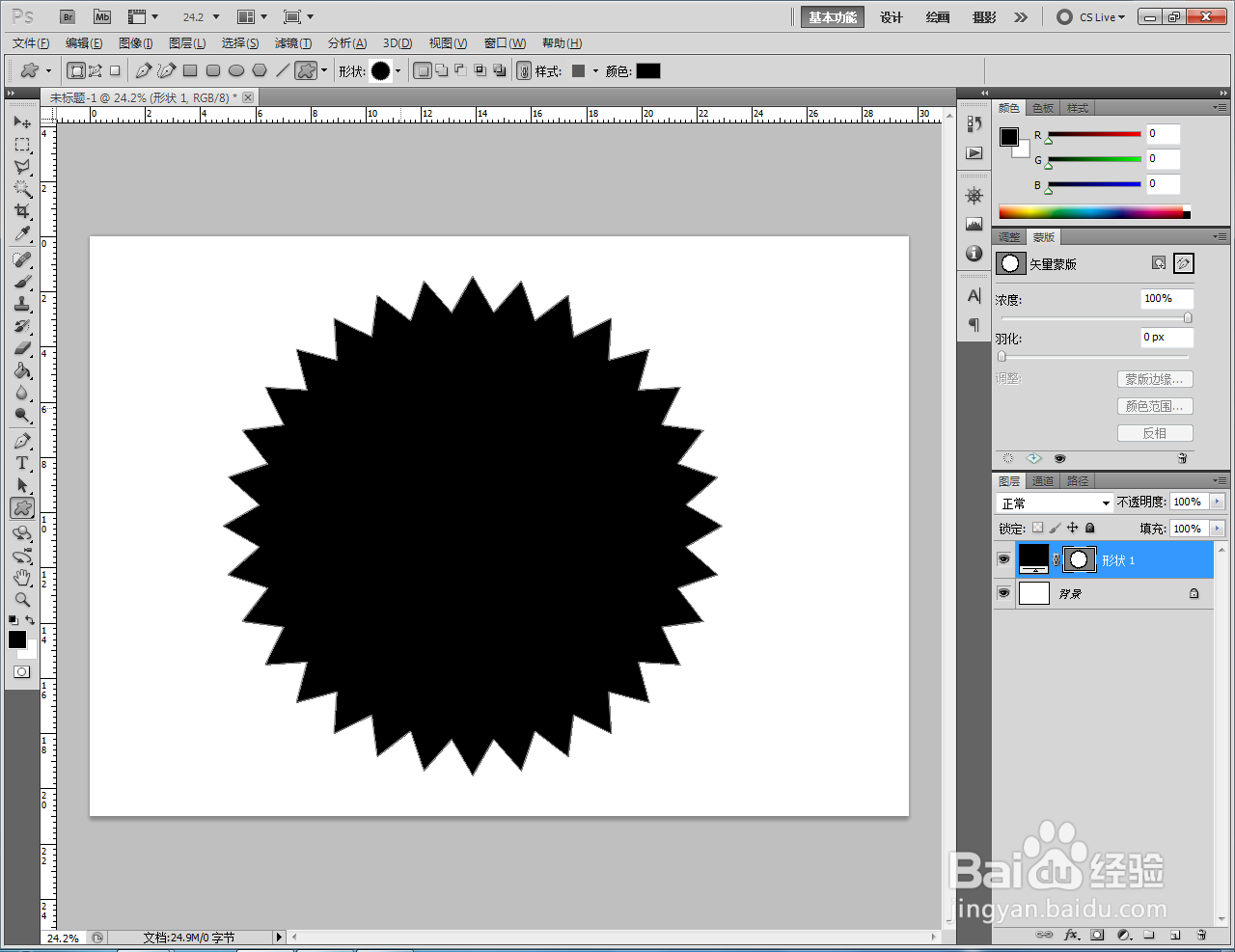The height and width of the screenshot is (952, 1235).
Task: Click the 反相 button
Action: point(1155,433)
